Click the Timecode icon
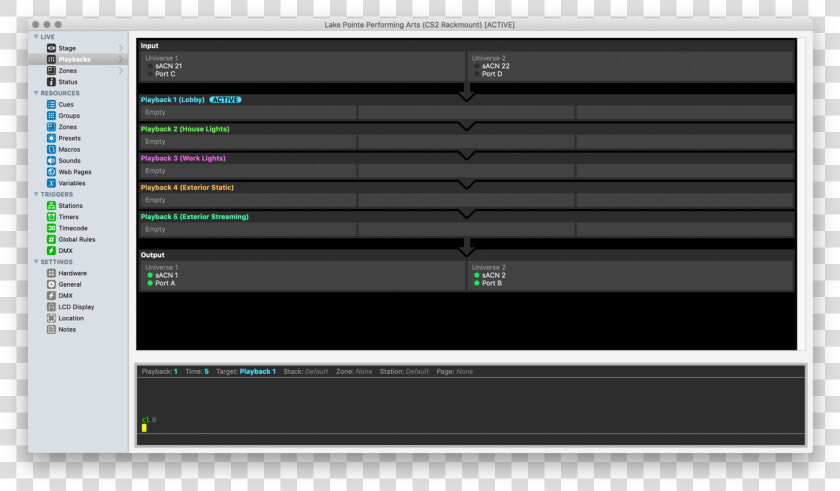The height and width of the screenshot is (491, 840). click(x=51, y=228)
